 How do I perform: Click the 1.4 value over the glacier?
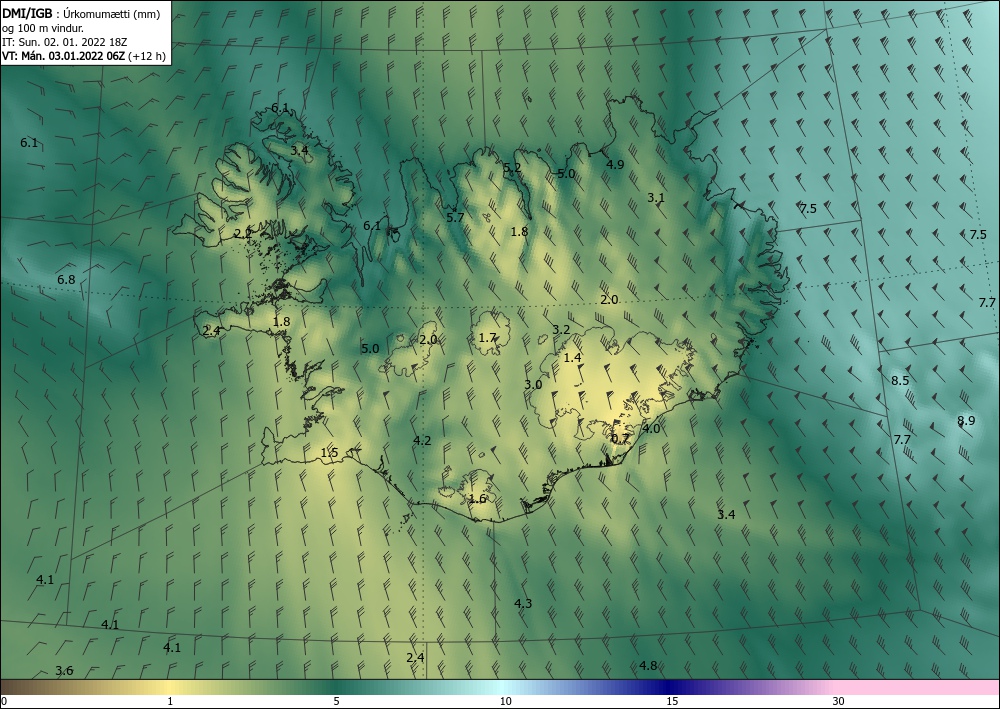tap(573, 358)
